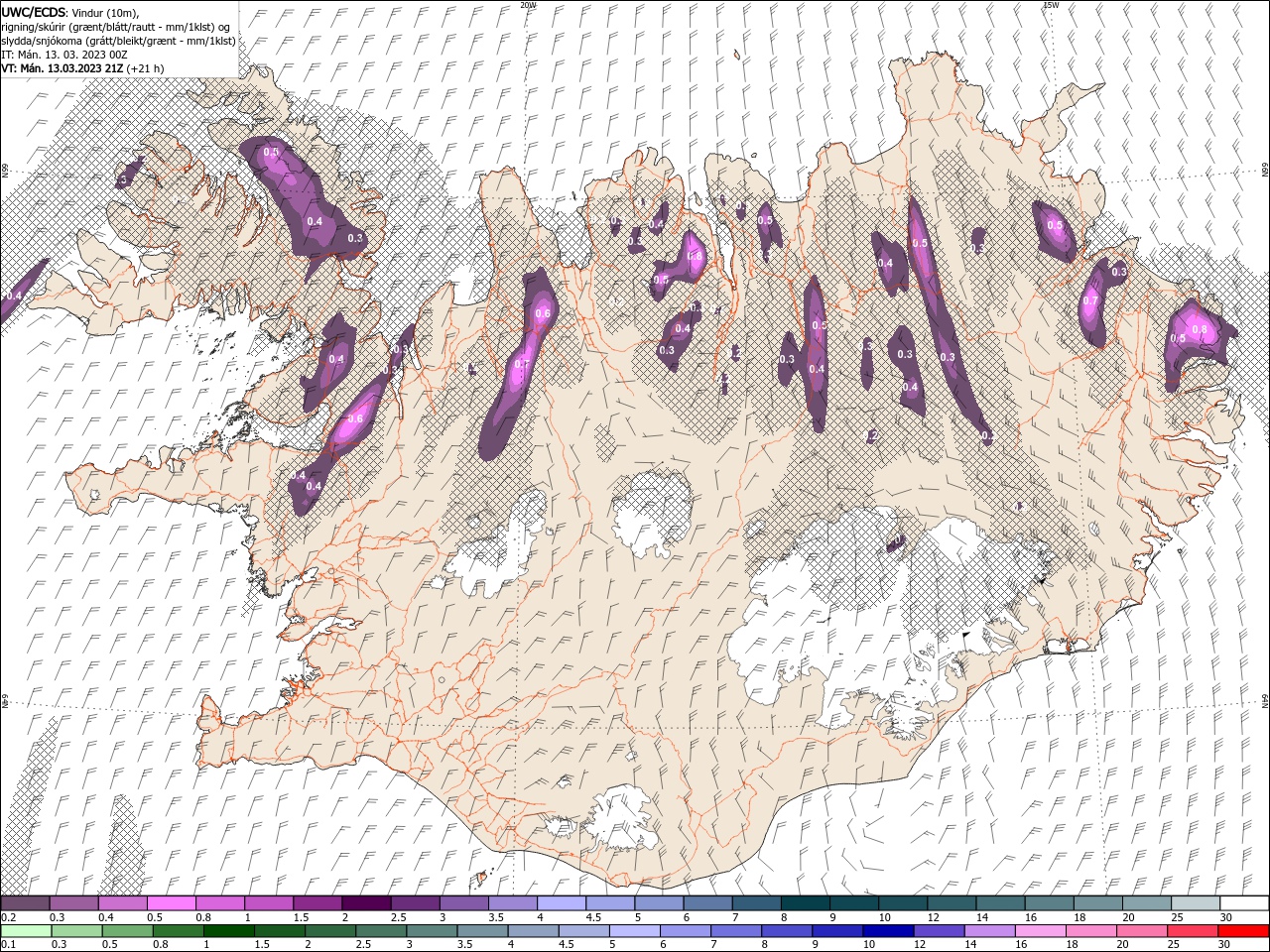
Task: Pick the white swatch after 30 in purple scale
Action: coord(1243,903)
